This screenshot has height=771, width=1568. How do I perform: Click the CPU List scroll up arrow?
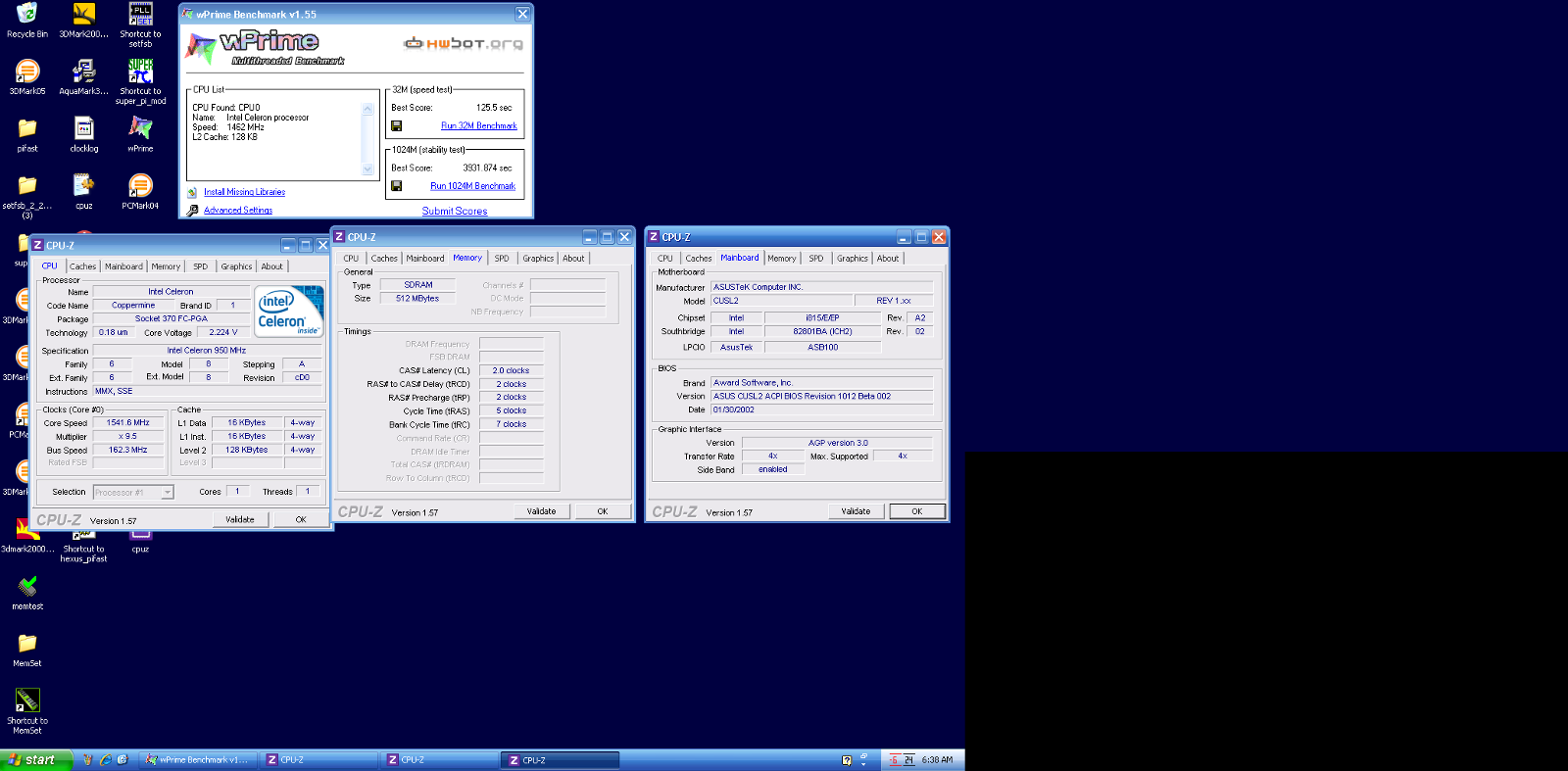[x=368, y=109]
